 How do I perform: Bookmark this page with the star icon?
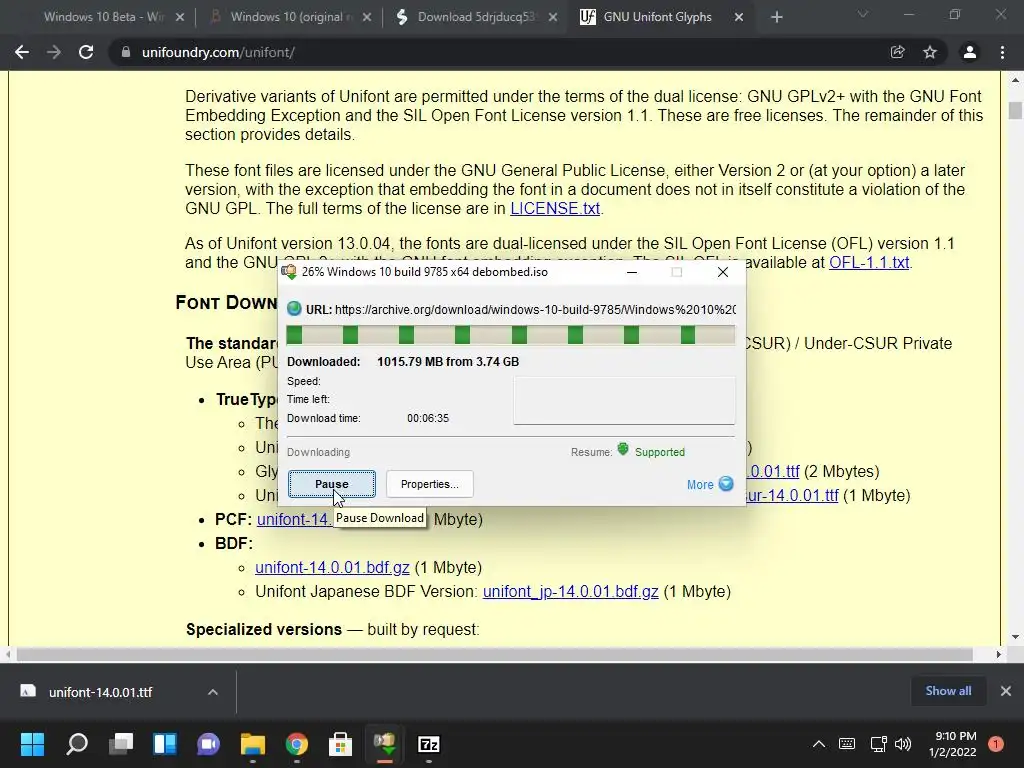(x=930, y=52)
